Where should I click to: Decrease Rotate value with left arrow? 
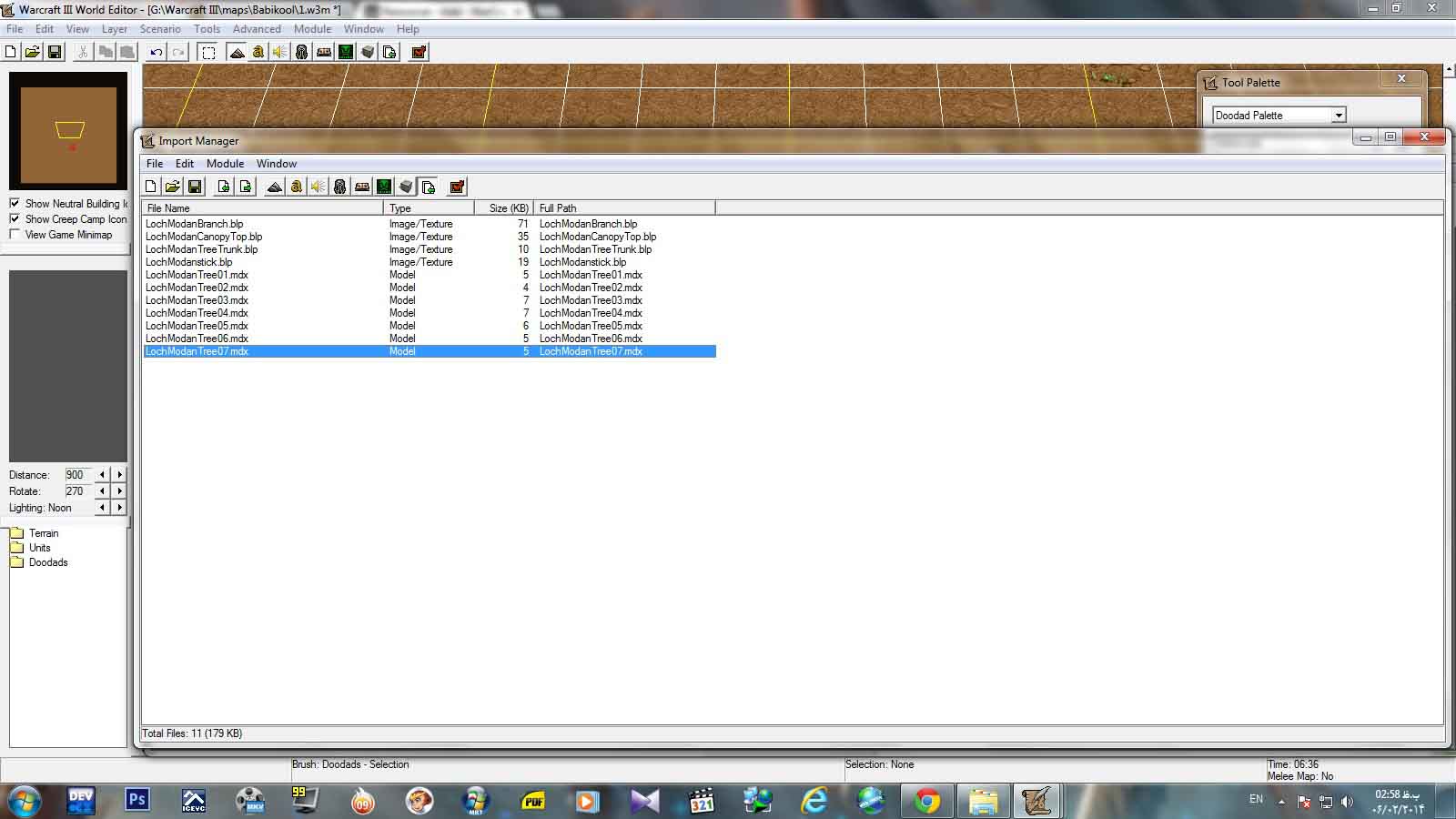coord(102,490)
